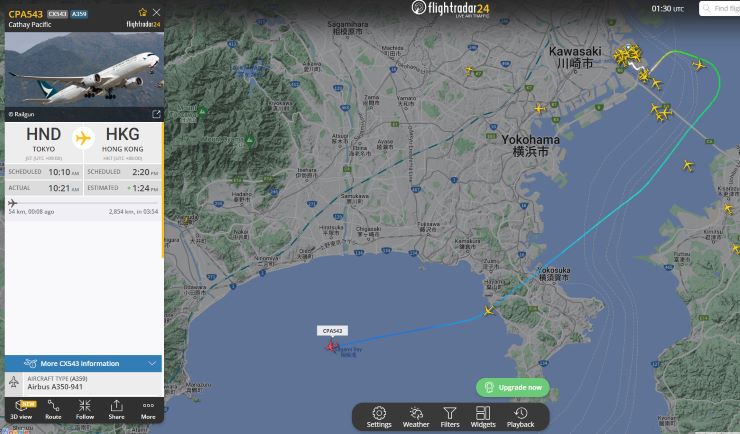Open the 3D view of the flight
This screenshot has height=434, width=740.
click(22, 409)
